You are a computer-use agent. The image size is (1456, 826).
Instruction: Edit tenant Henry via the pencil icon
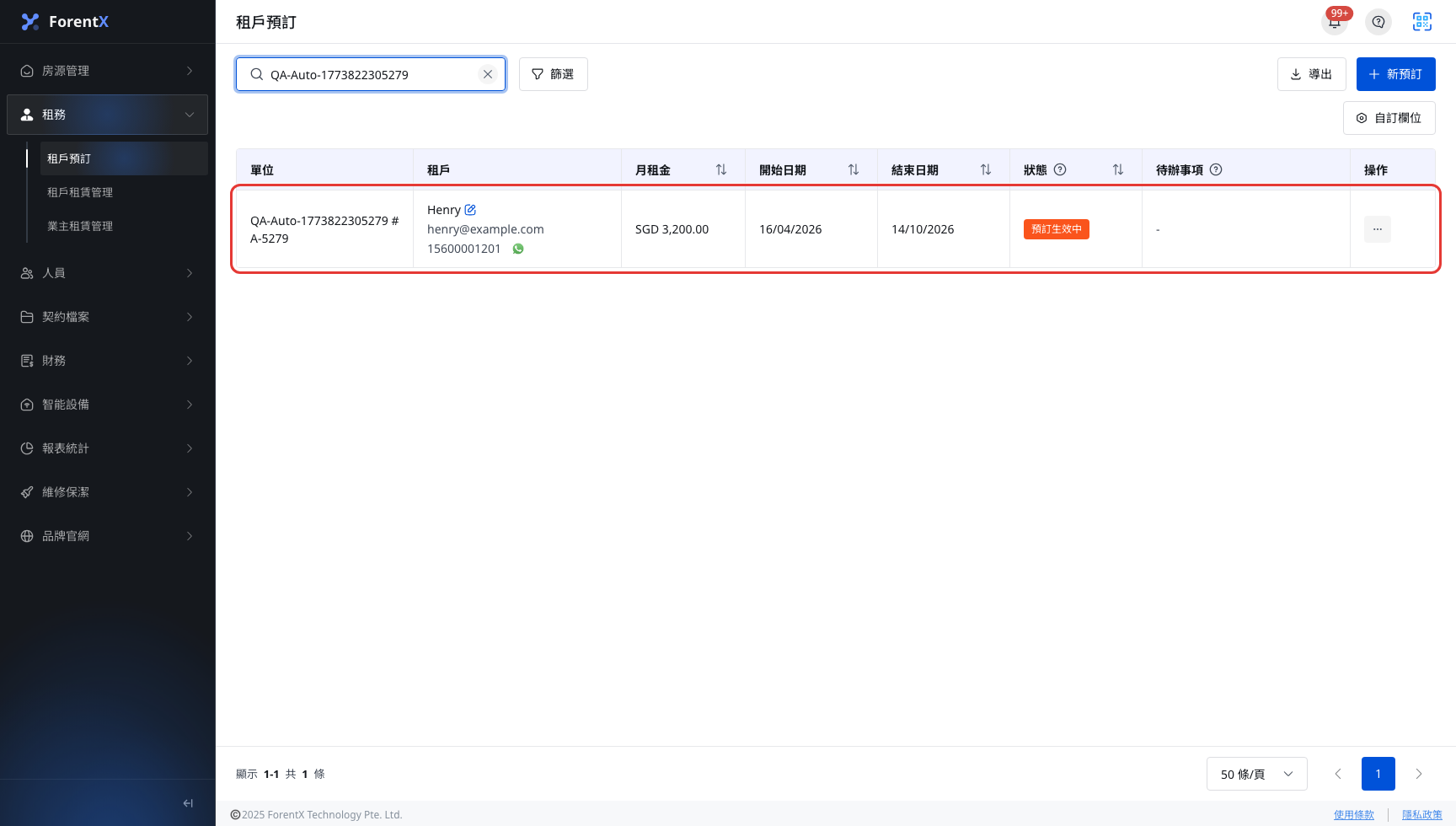point(470,210)
